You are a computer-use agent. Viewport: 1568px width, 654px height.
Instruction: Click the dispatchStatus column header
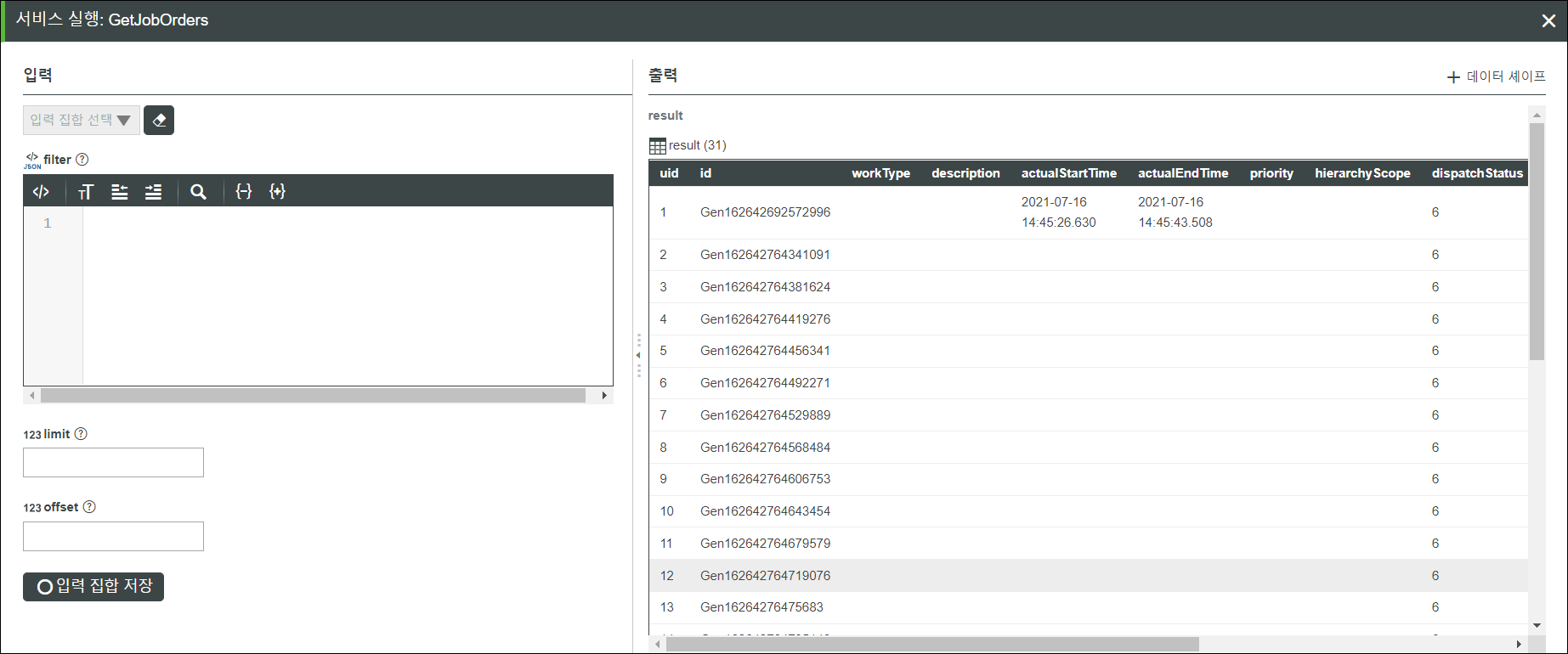tap(1477, 173)
